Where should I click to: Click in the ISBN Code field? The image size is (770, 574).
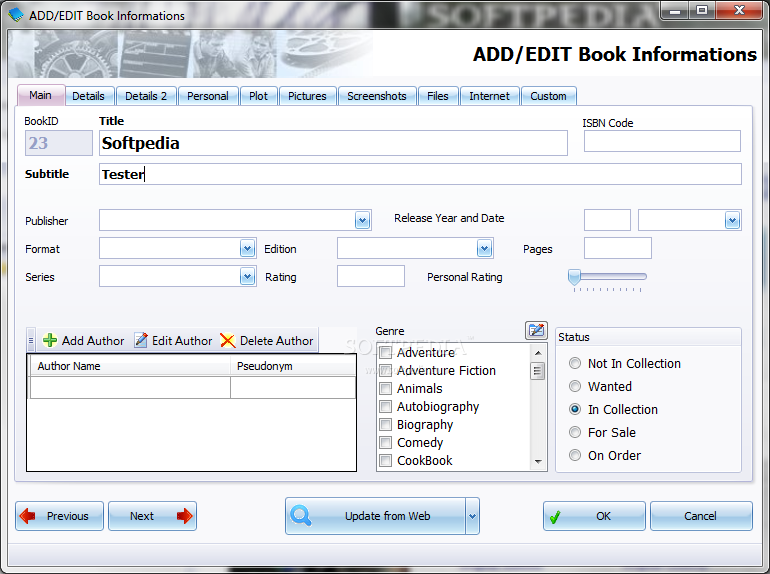pos(662,141)
